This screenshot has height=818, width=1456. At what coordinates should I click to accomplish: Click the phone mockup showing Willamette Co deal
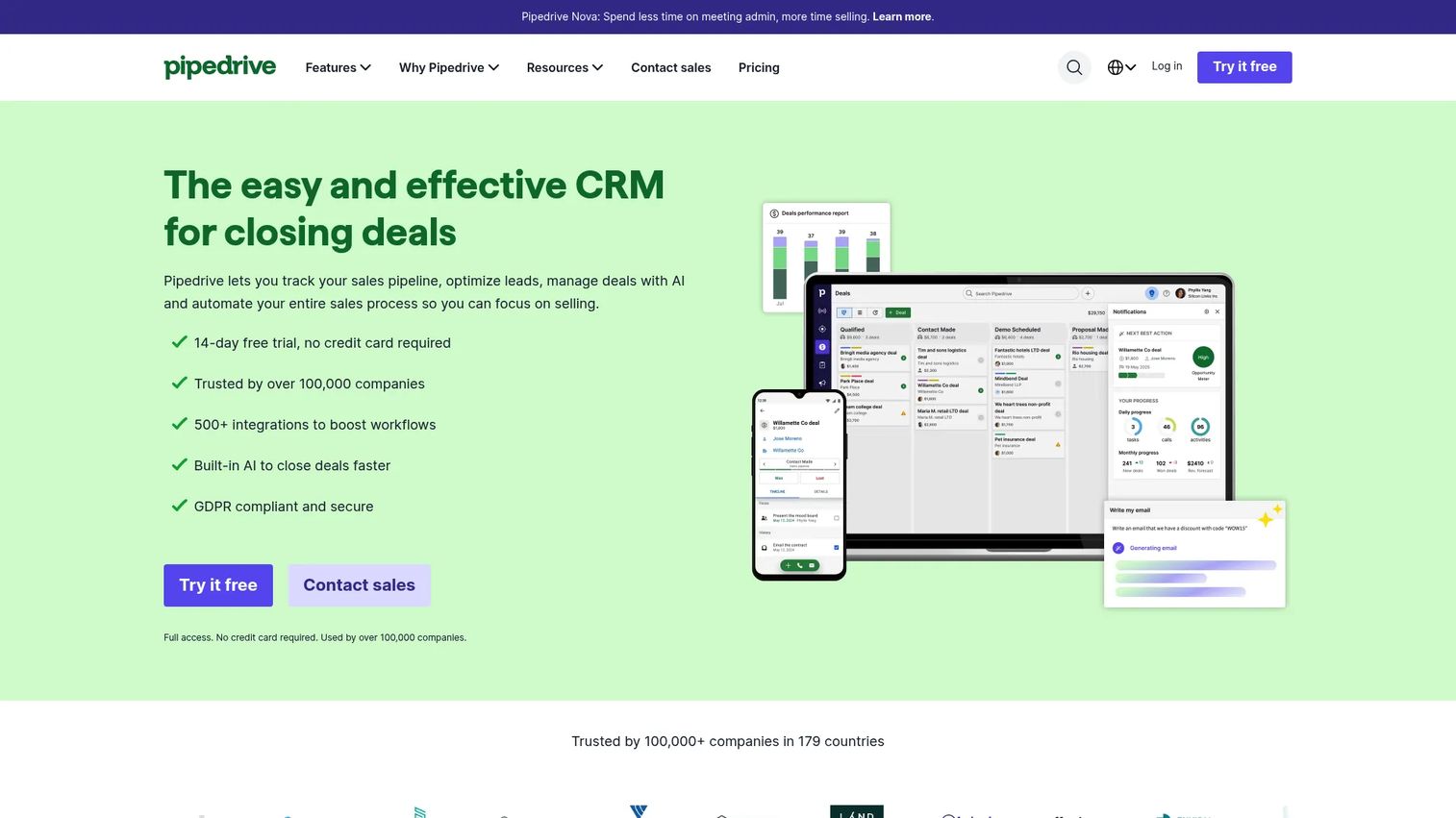pyautogui.click(x=799, y=484)
